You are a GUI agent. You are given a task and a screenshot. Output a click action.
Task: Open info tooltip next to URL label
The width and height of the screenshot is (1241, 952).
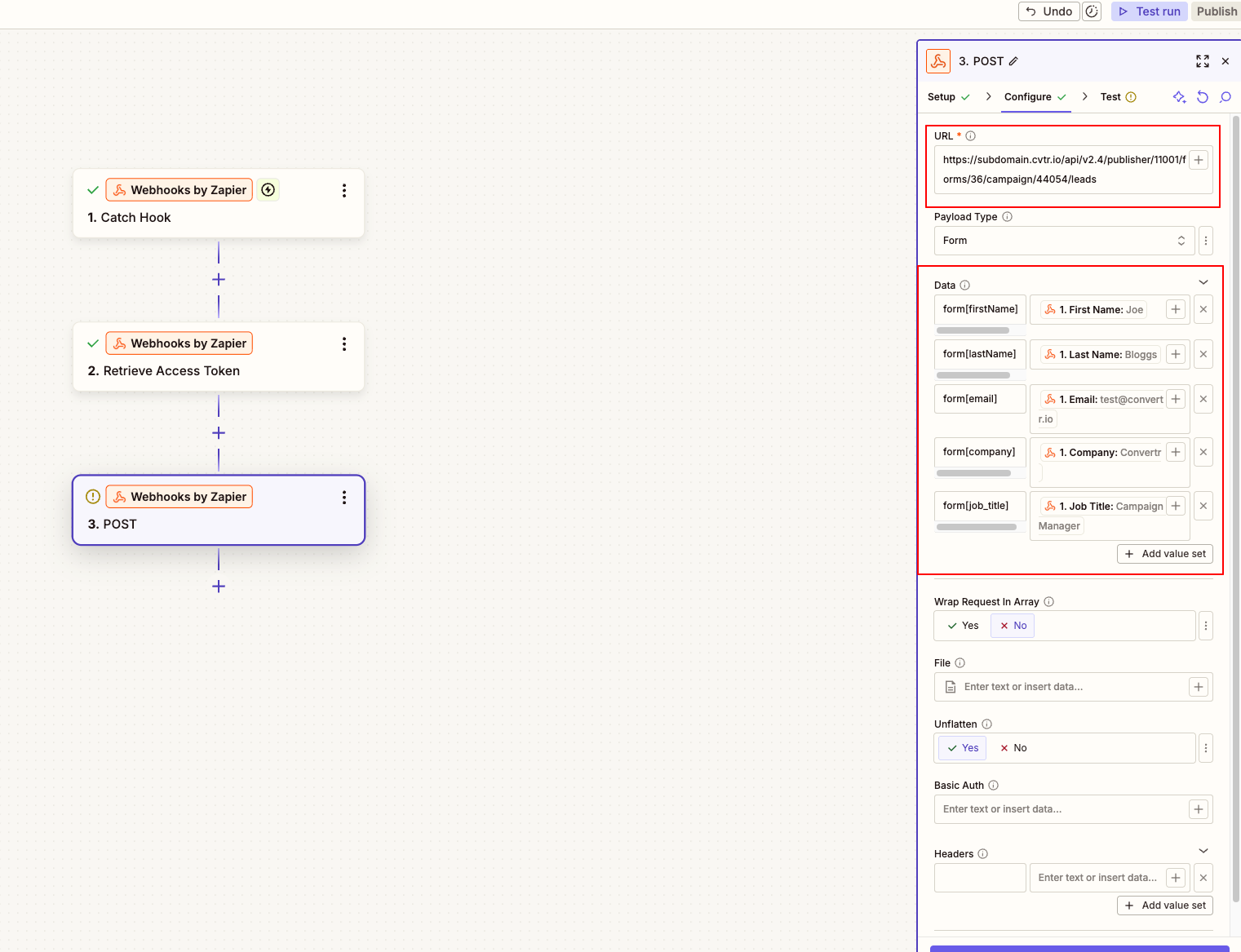pos(971,136)
